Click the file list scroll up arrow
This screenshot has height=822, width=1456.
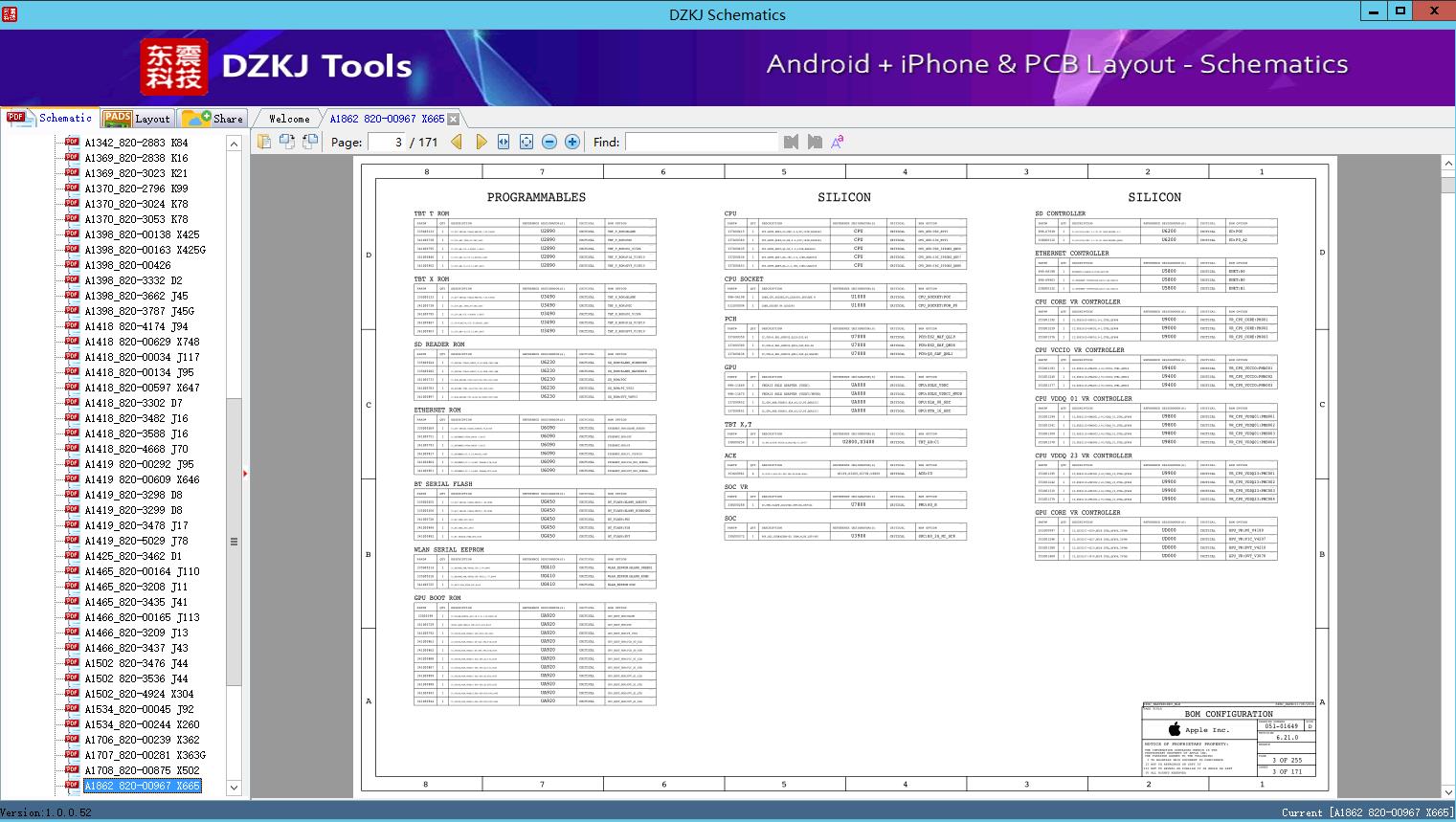tap(234, 143)
